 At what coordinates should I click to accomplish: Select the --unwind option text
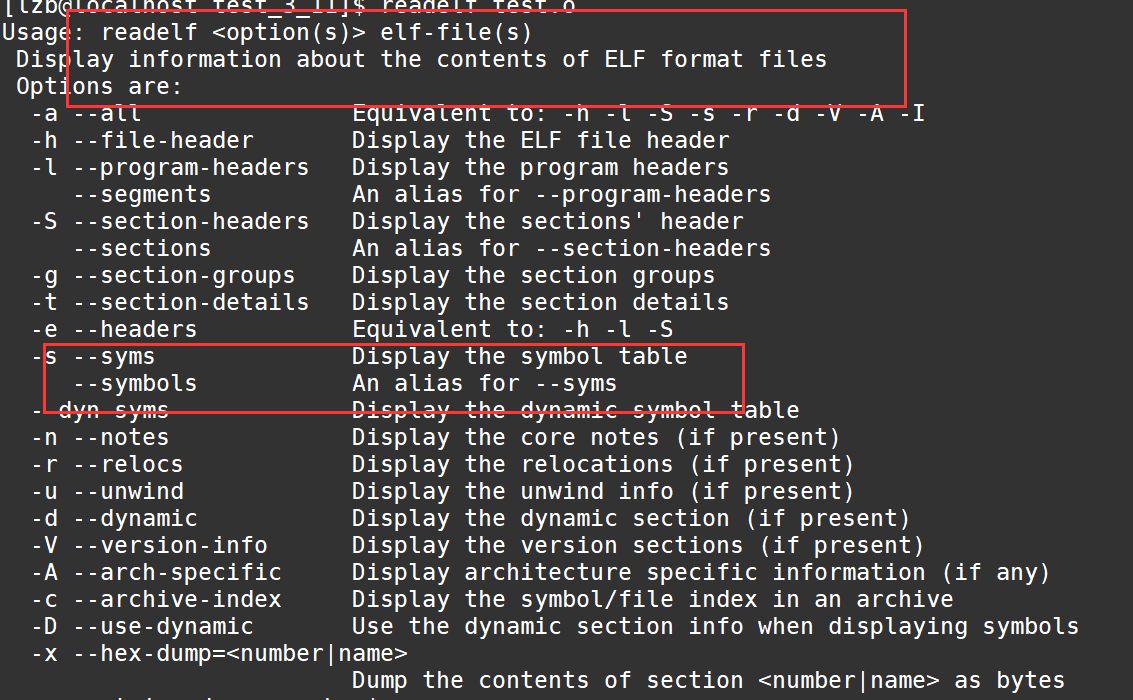click(127, 491)
